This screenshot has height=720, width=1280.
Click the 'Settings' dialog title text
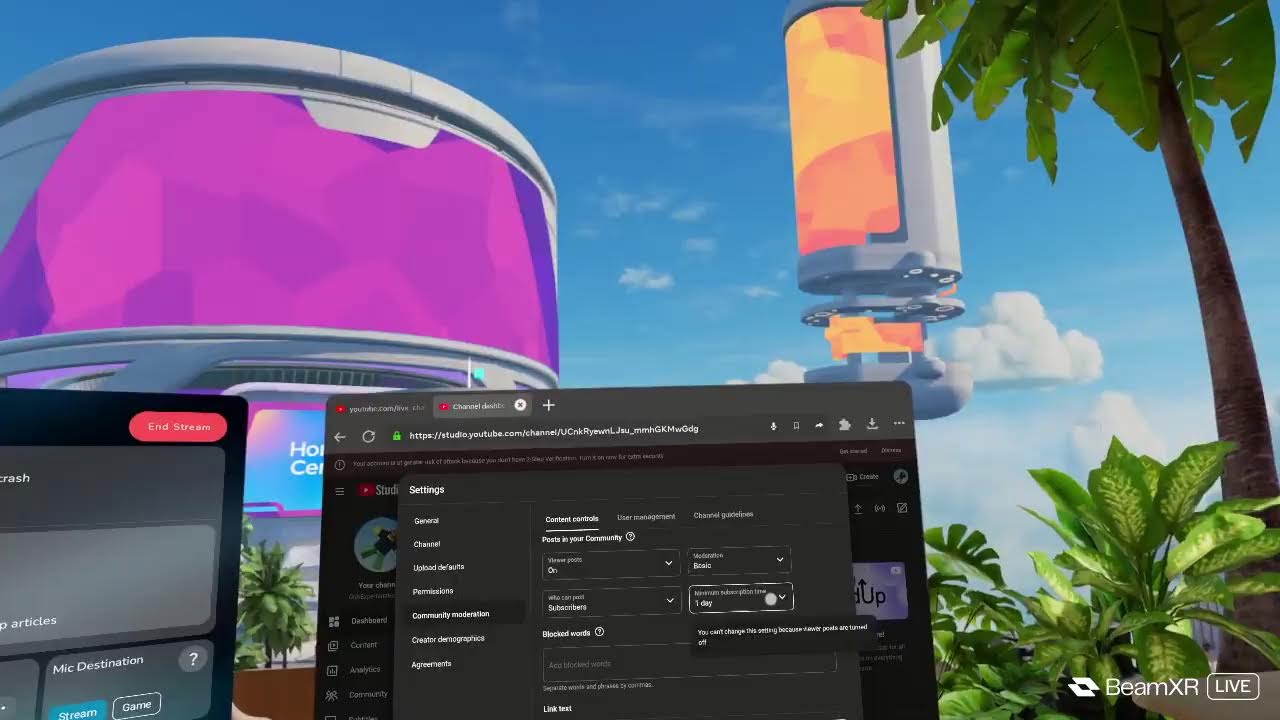click(426, 490)
